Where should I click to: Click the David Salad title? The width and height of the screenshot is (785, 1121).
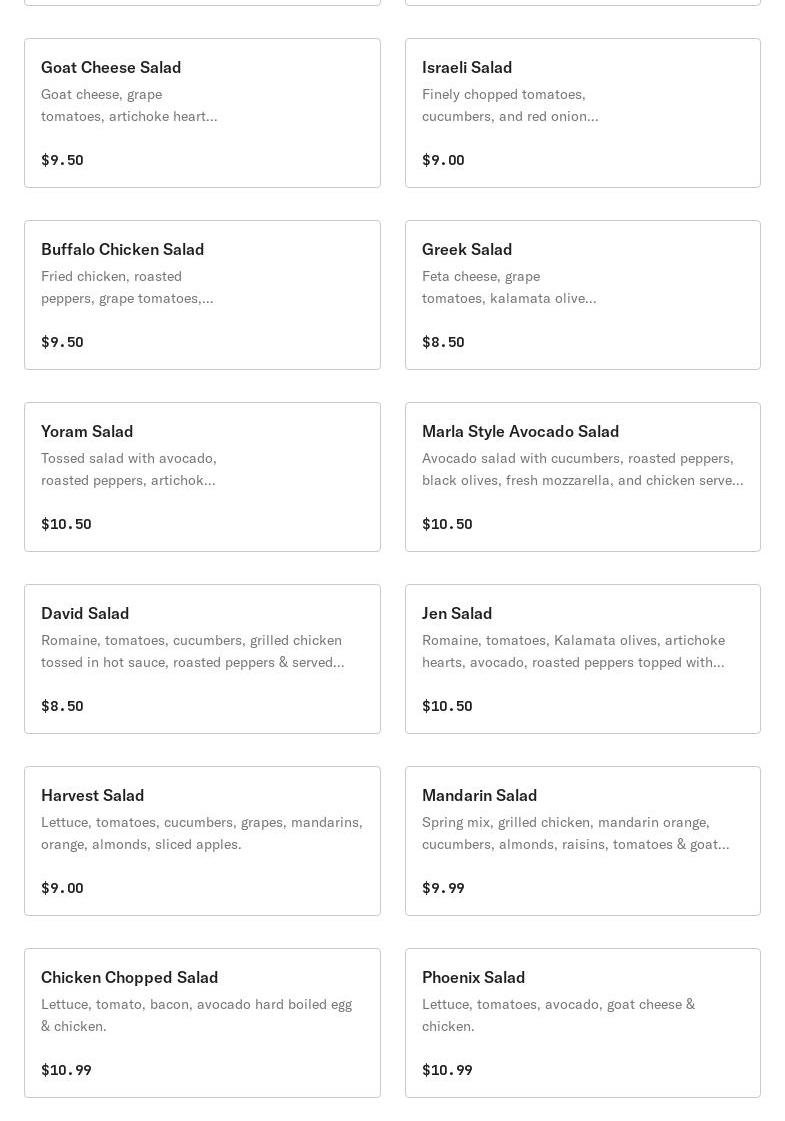pyautogui.click(x=85, y=613)
